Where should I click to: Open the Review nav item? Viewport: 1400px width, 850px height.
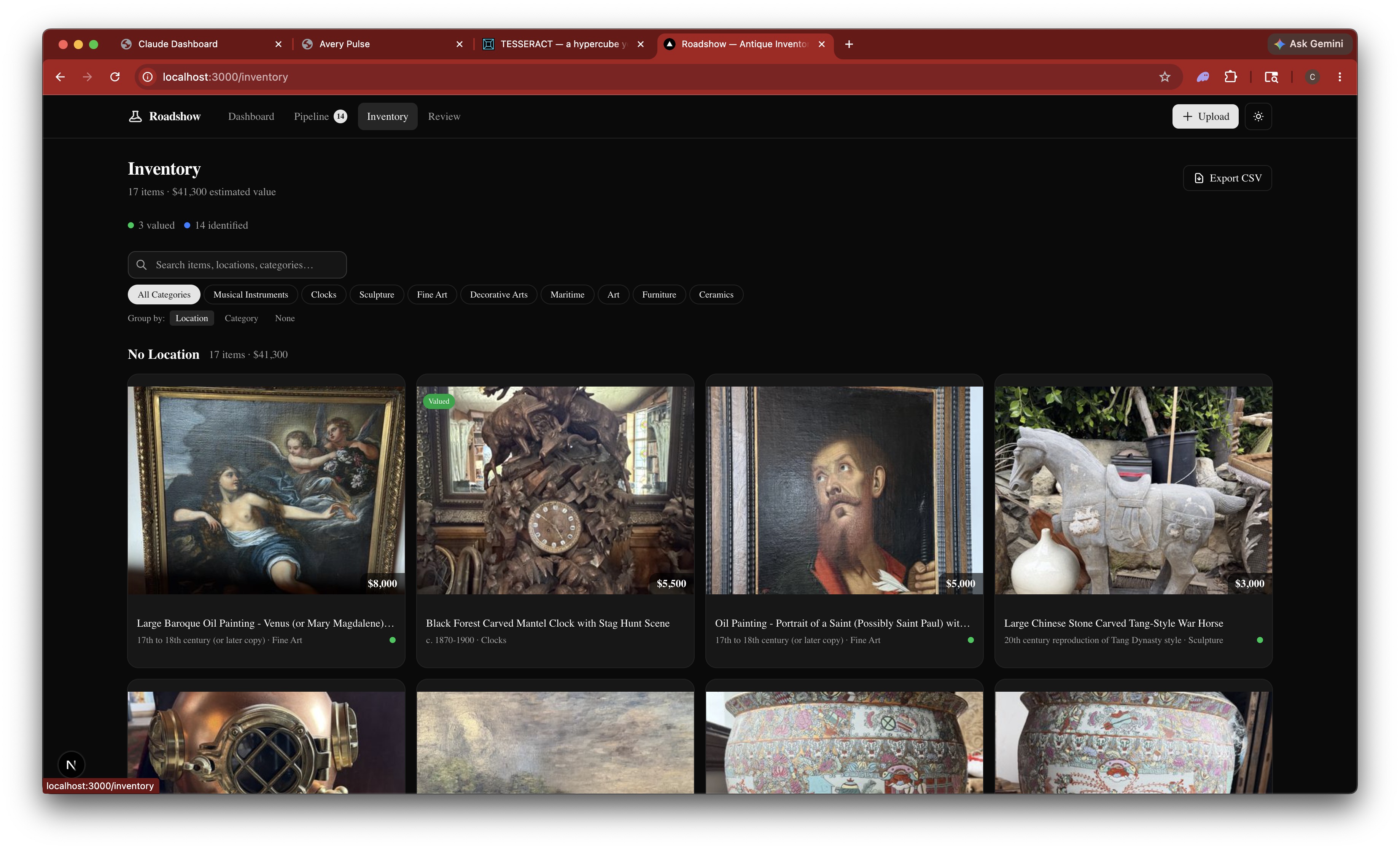[444, 116]
